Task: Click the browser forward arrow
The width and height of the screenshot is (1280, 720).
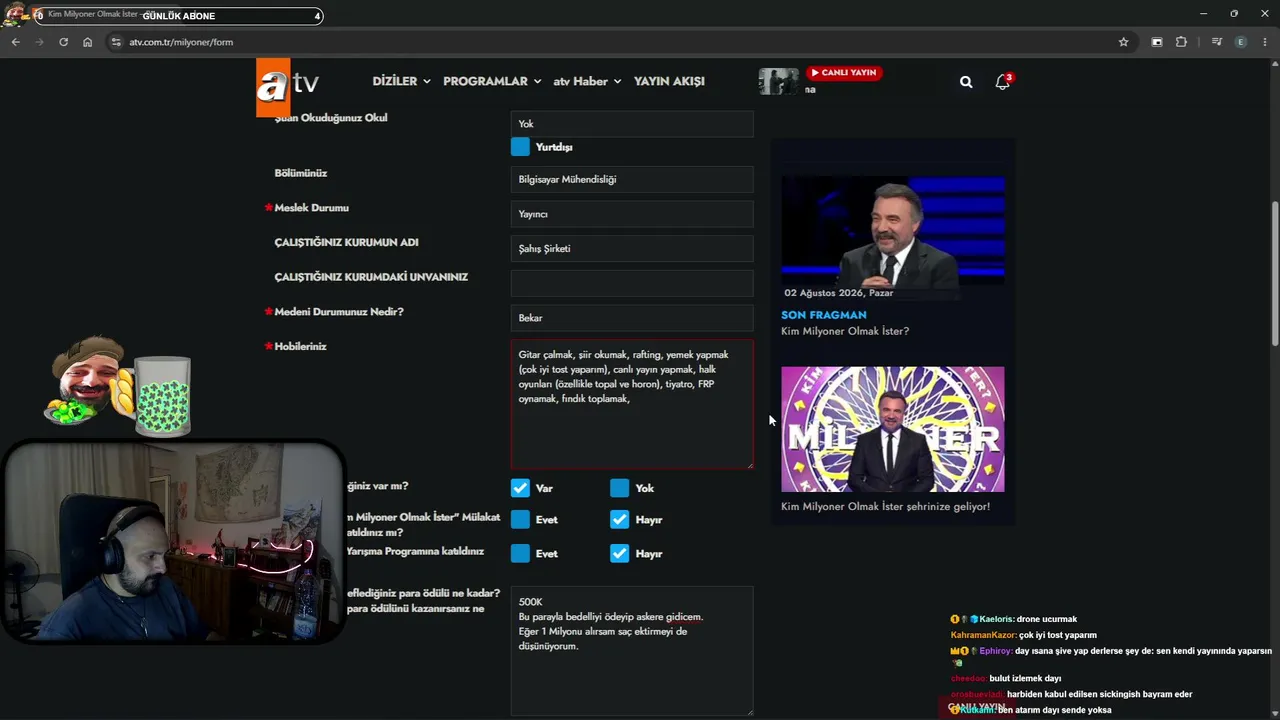Action: point(39,42)
